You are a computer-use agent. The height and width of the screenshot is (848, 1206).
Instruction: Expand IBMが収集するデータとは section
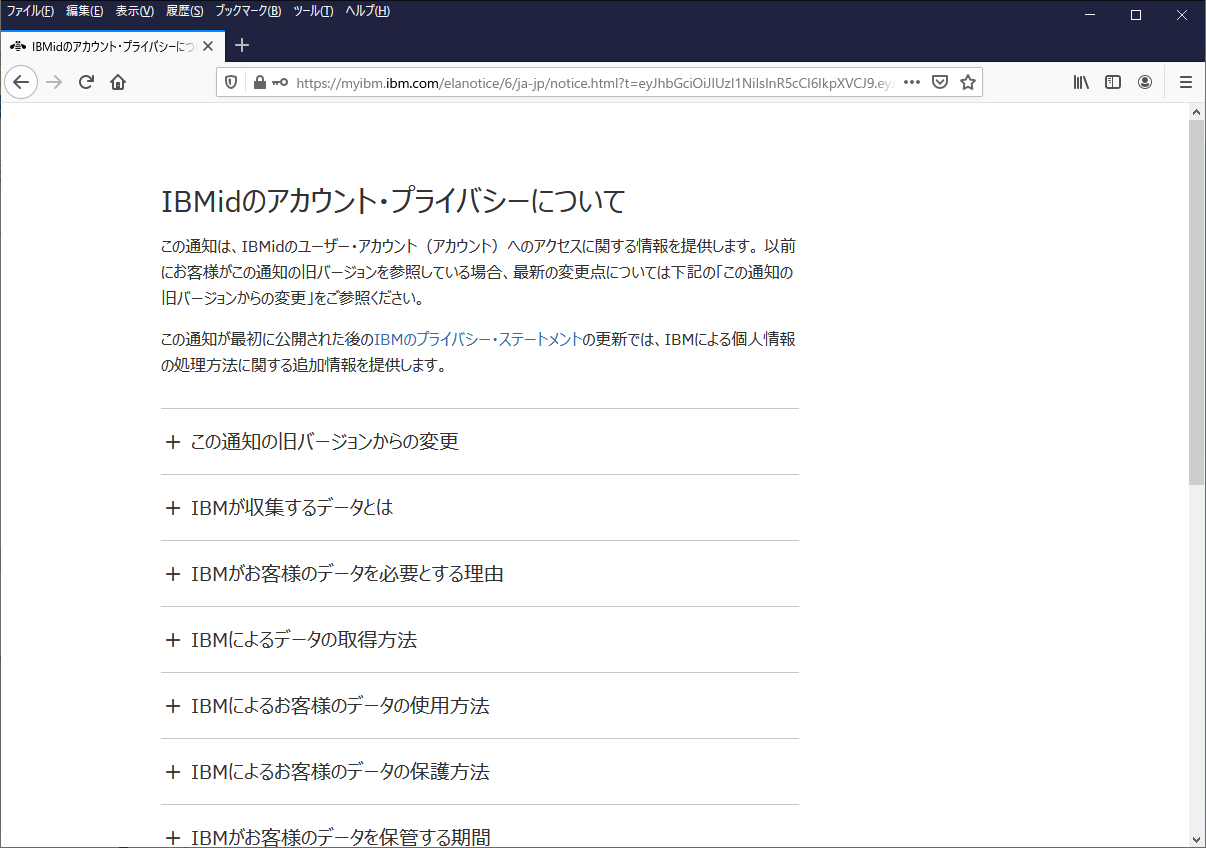point(292,507)
